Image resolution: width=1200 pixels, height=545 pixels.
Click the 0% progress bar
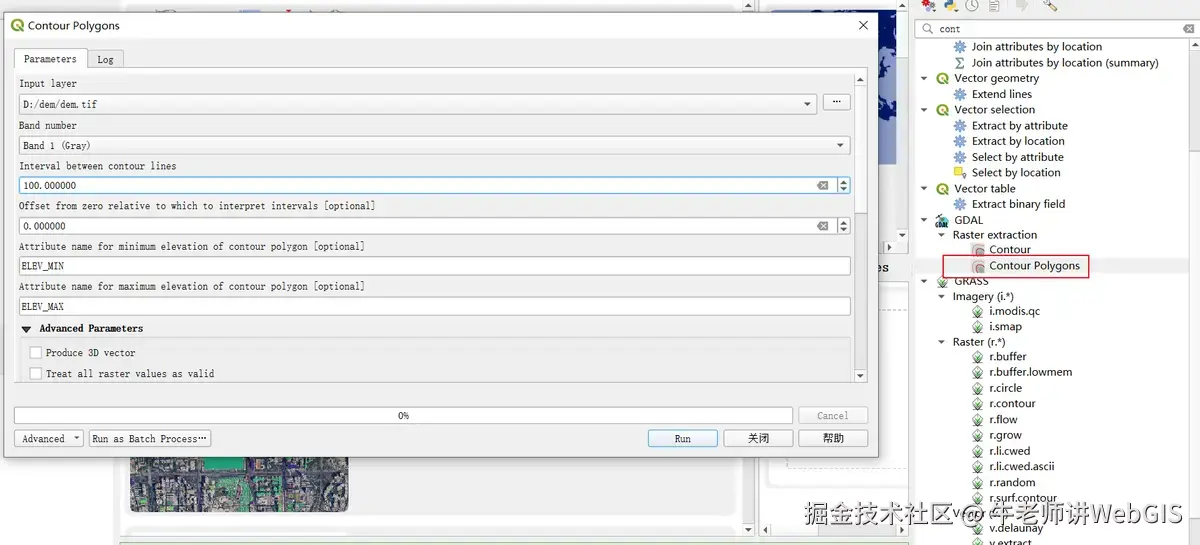pyautogui.click(x=403, y=416)
